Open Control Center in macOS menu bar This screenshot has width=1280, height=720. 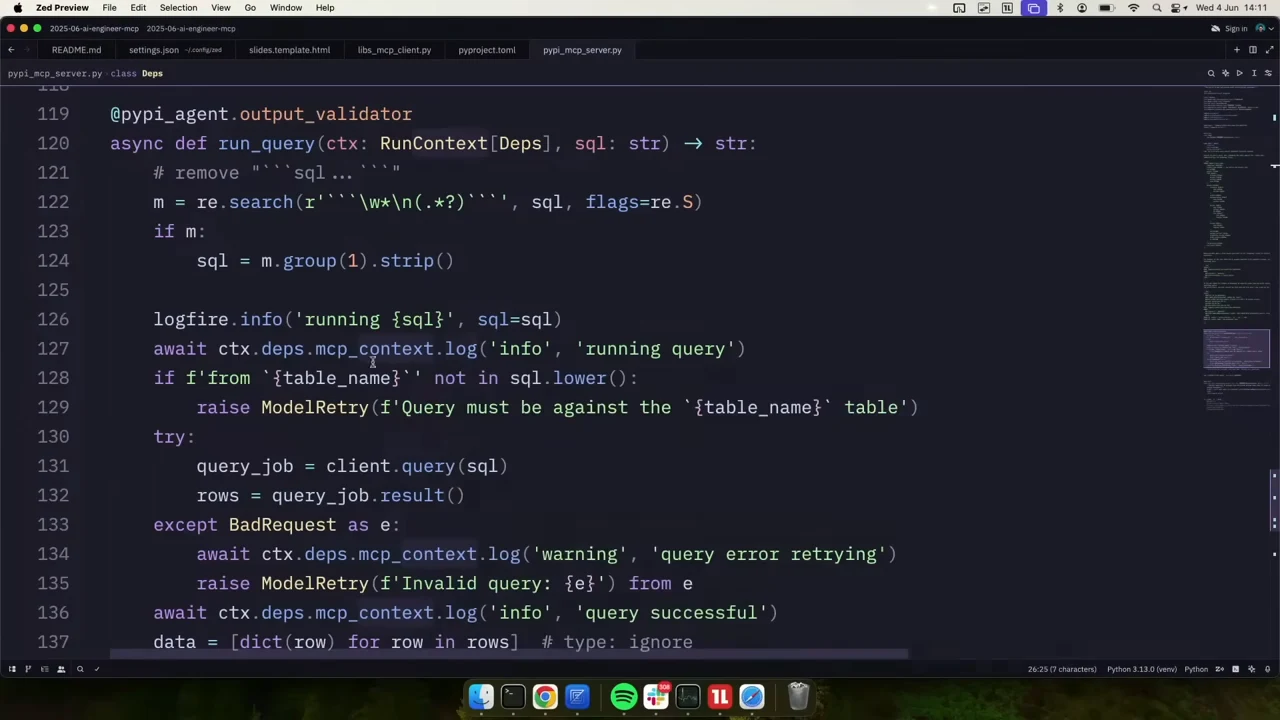1175,8
